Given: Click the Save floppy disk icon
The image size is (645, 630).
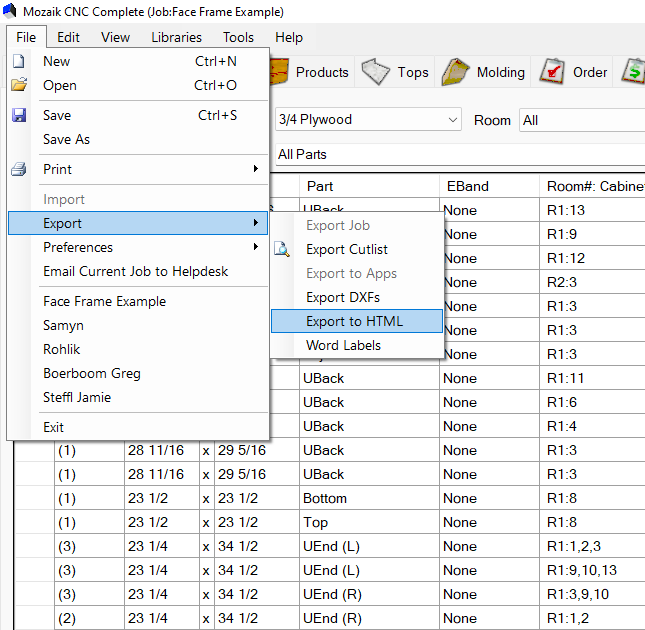Looking at the screenshot, I should pos(18,115).
